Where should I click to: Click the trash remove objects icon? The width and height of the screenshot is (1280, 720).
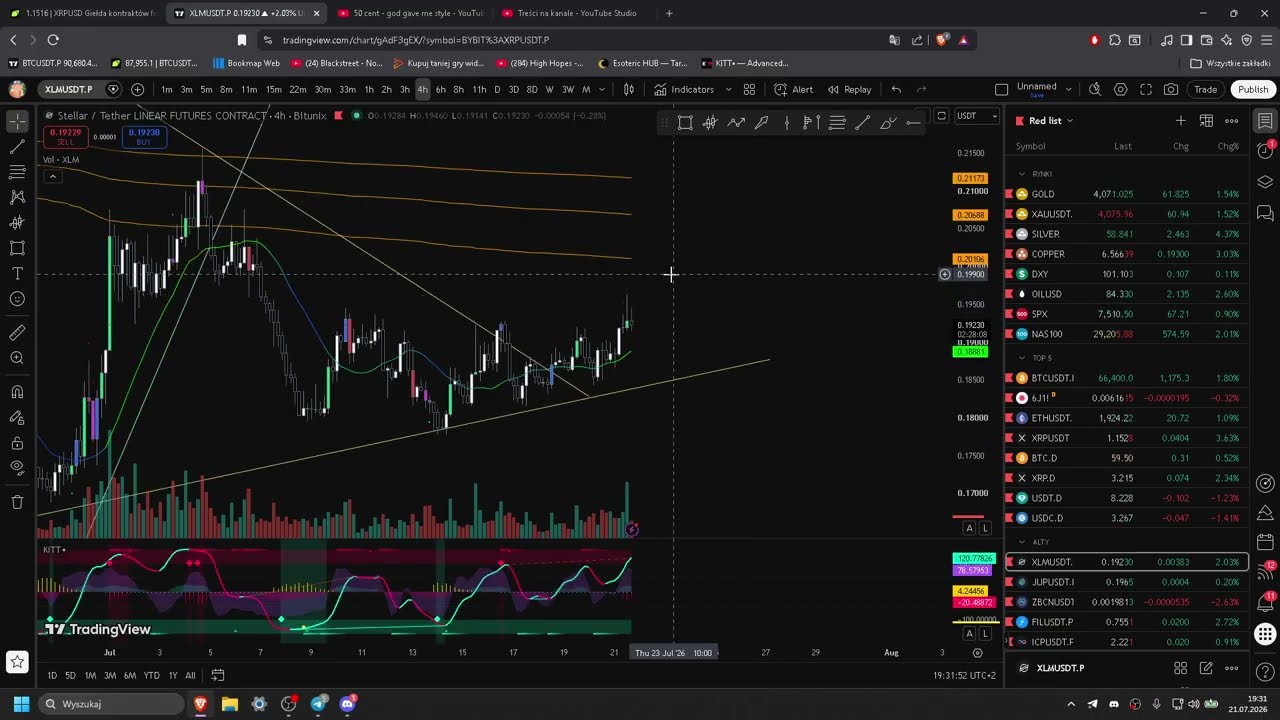pyautogui.click(x=17, y=502)
